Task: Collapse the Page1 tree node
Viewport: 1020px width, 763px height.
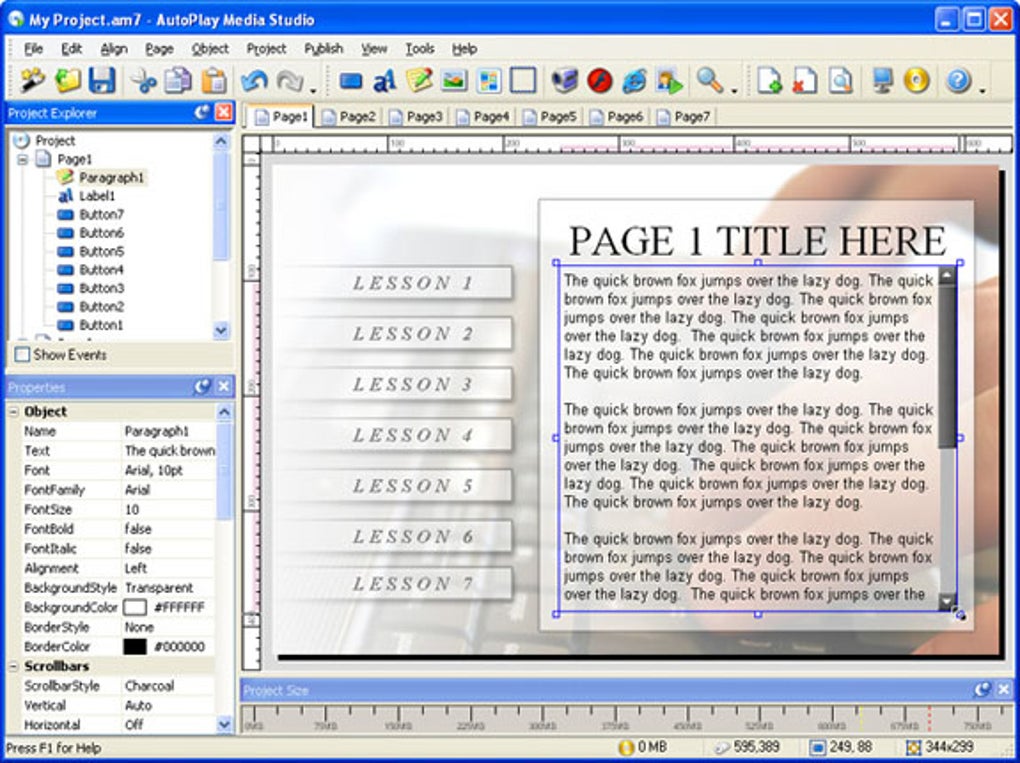Action: tap(23, 159)
